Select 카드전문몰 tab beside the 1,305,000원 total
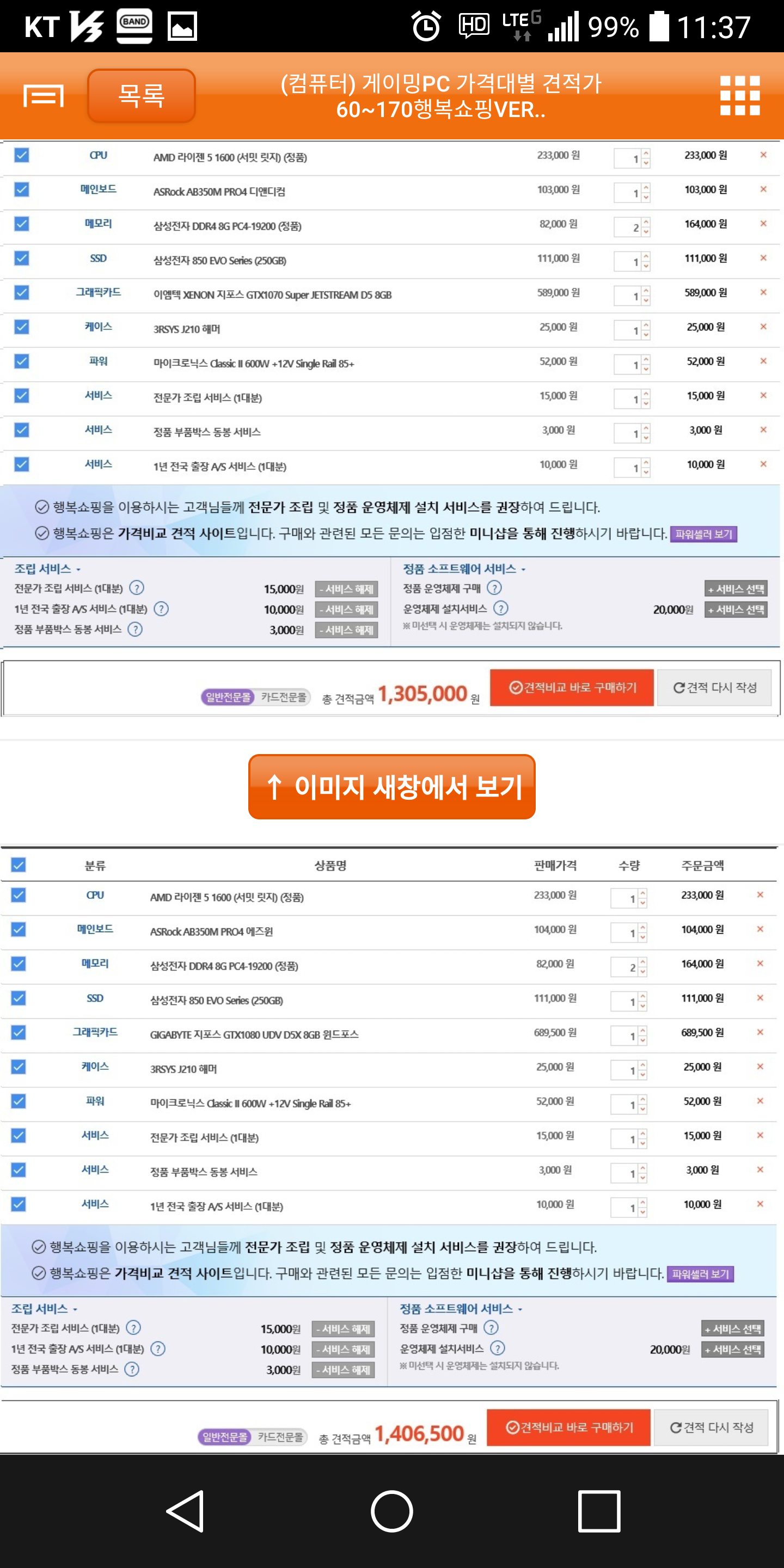Viewport: 784px width, 1568px height. click(284, 697)
